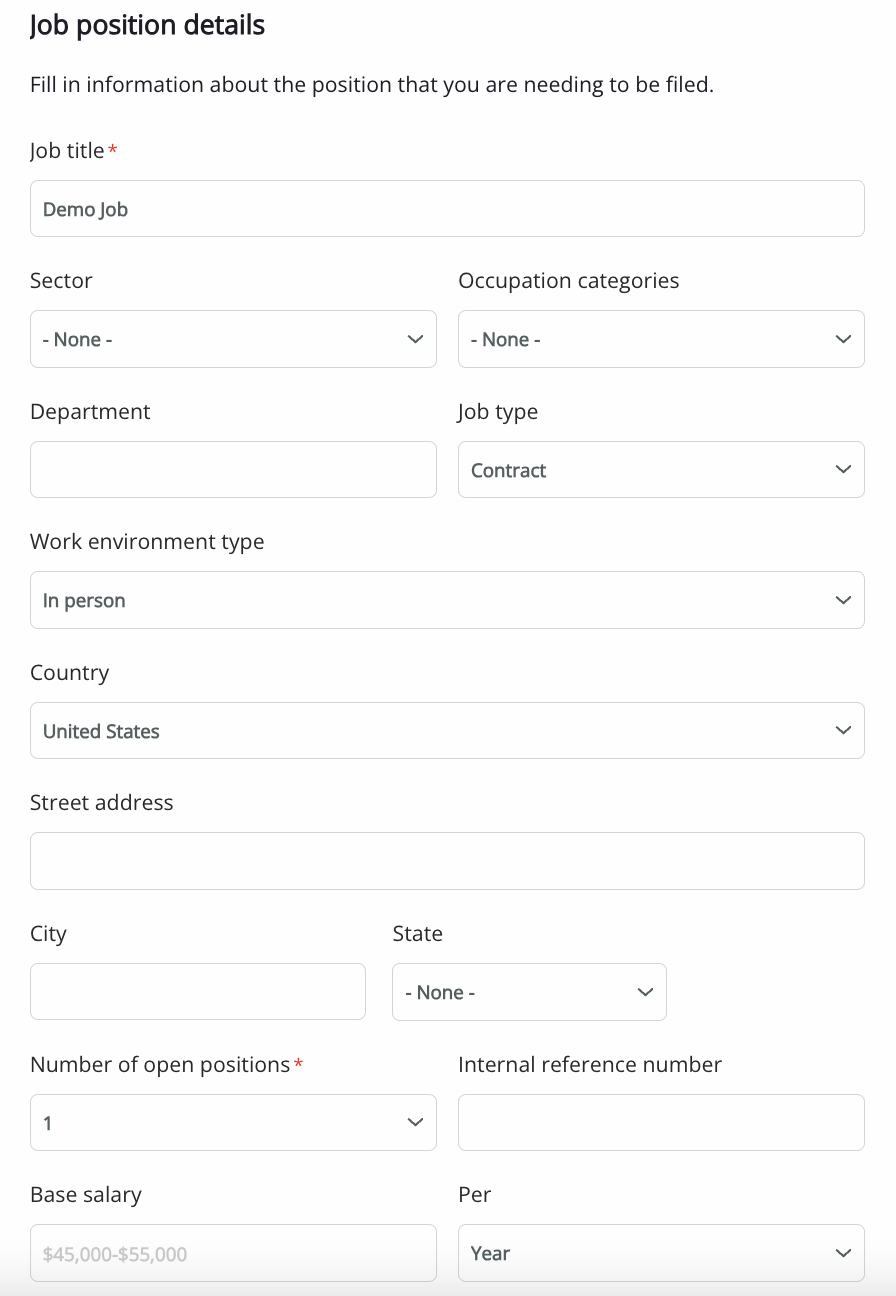
Task: Click the chevron arrow in State select
Action: pyautogui.click(x=645, y=992)
